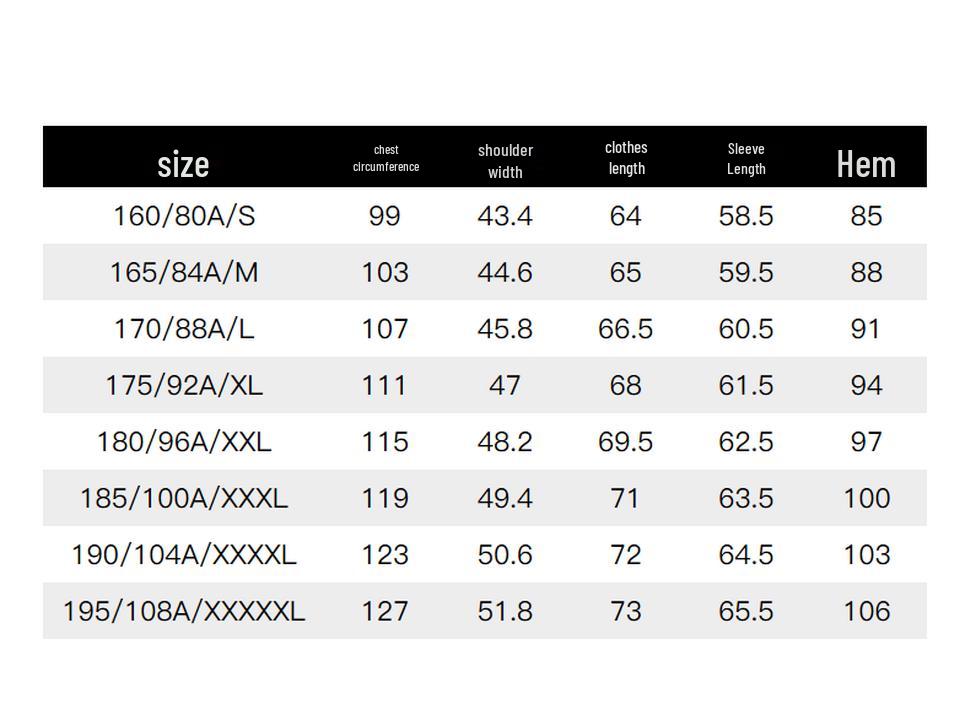Select the 195/108A/XXXXXL size cell
Viewport: 970px width, 728px height.
point(184,611)
